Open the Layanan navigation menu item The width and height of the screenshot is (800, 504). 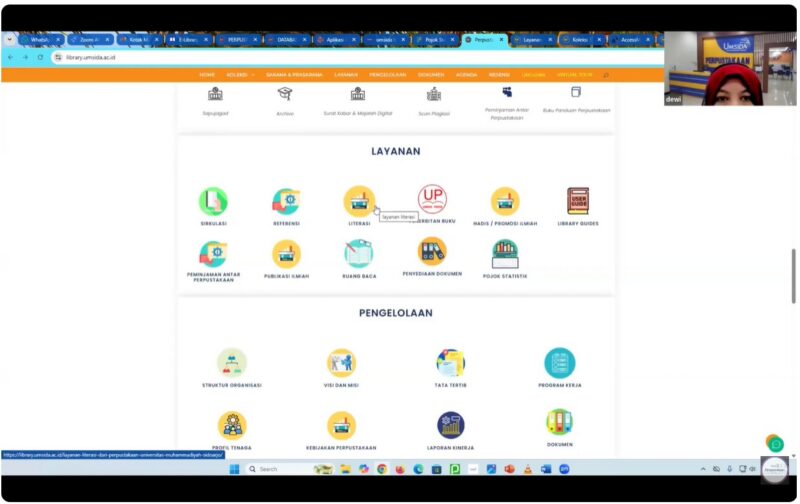point(346,74)
